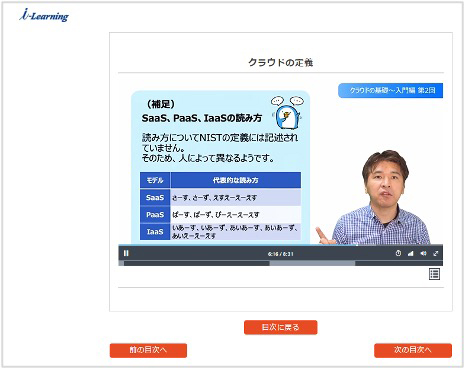Screen dimensions: 464x368
Task: Click the クラウドの基礎 入門編 第2回 label
Action: [x=390, y=90]
